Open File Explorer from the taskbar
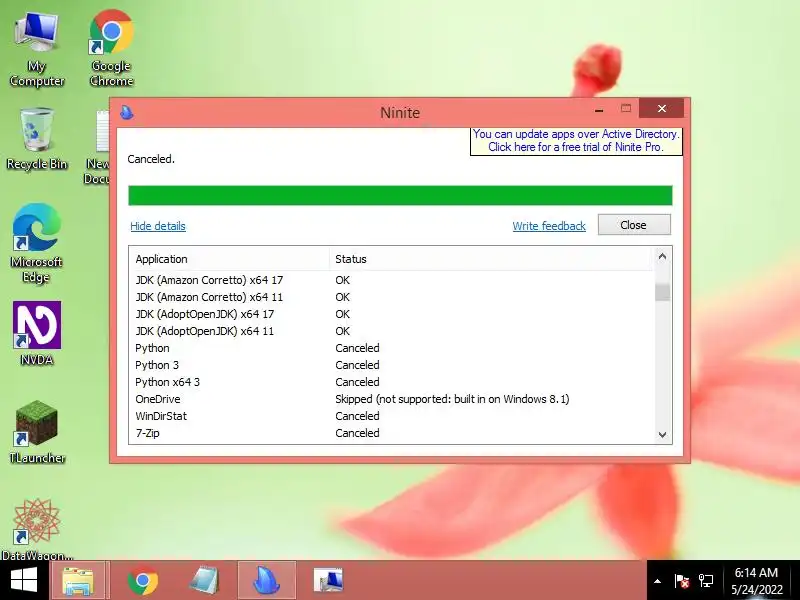800x600 pixels. [x=78, y=581]
